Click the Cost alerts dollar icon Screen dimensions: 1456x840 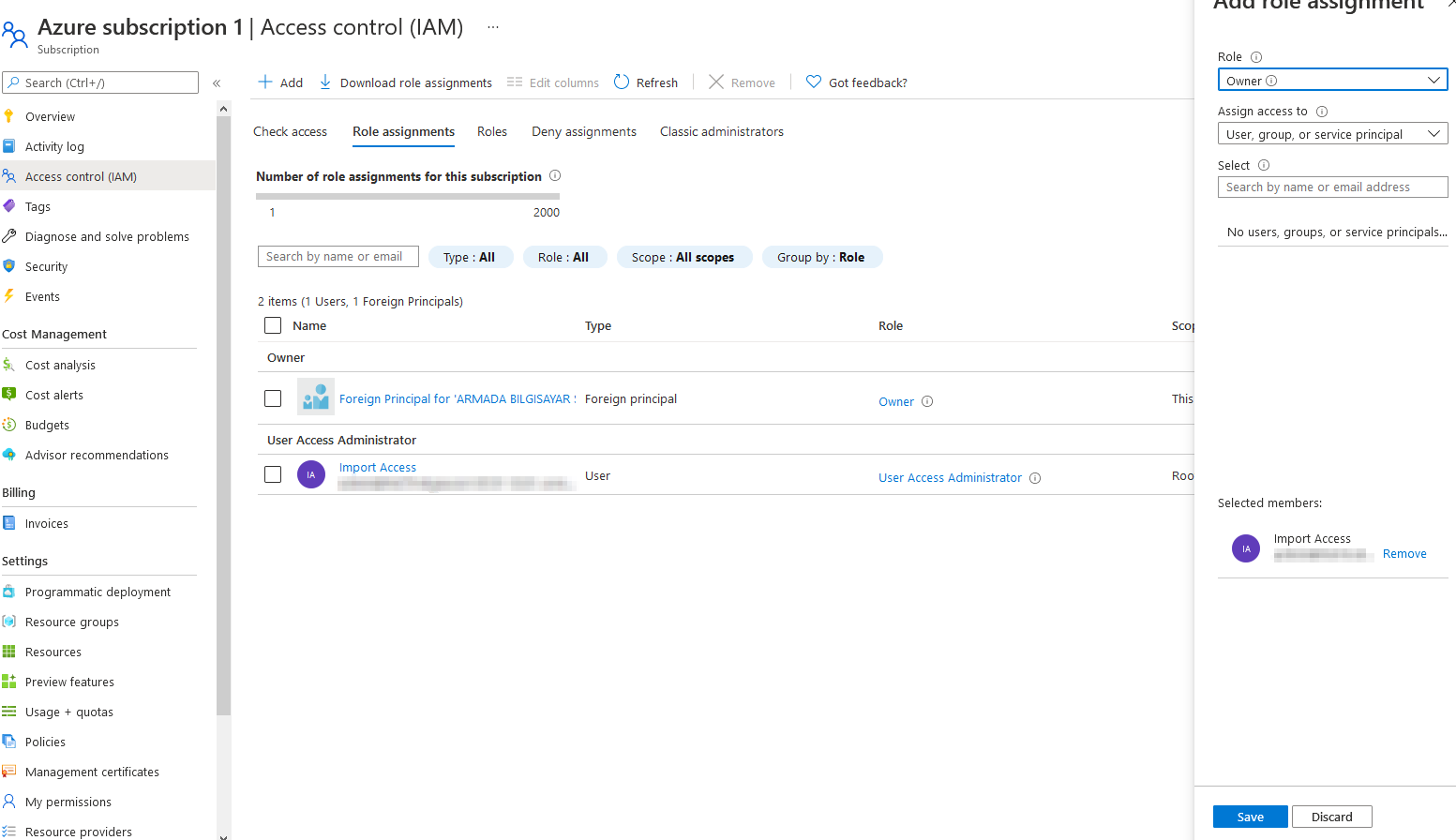(8, 395)
